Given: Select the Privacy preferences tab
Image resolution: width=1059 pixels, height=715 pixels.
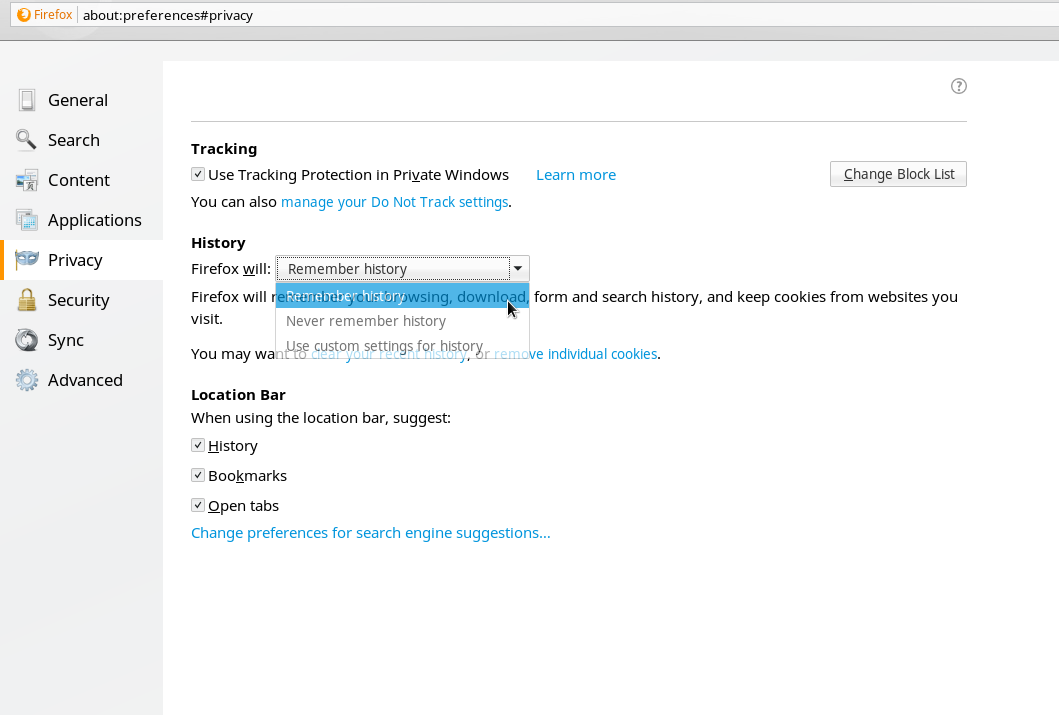Looking at the screenshot, I should coord(82,260).
